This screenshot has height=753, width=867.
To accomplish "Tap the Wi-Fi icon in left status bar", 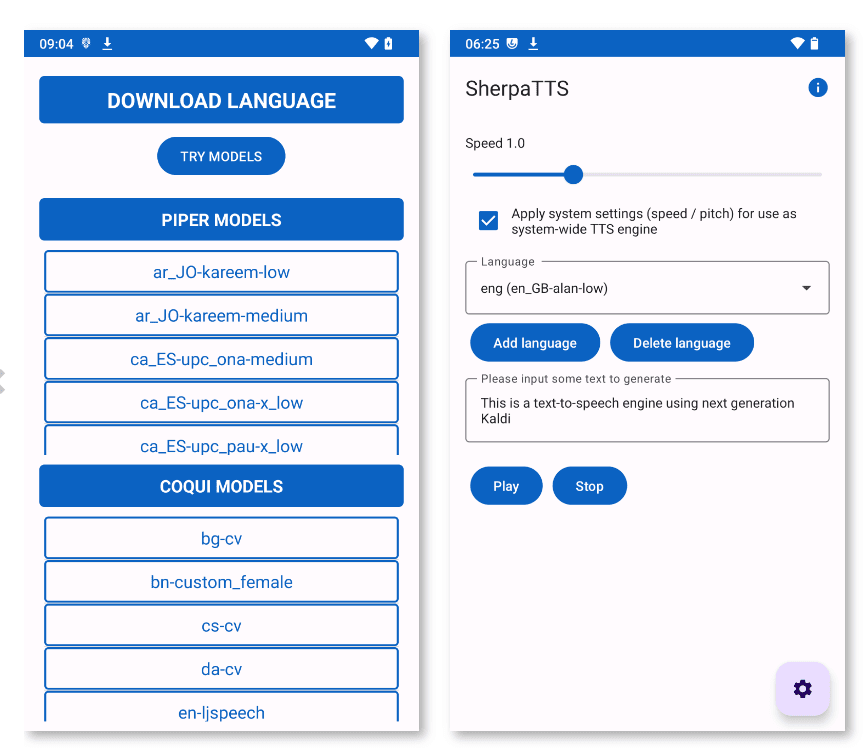I will [372, 43].
